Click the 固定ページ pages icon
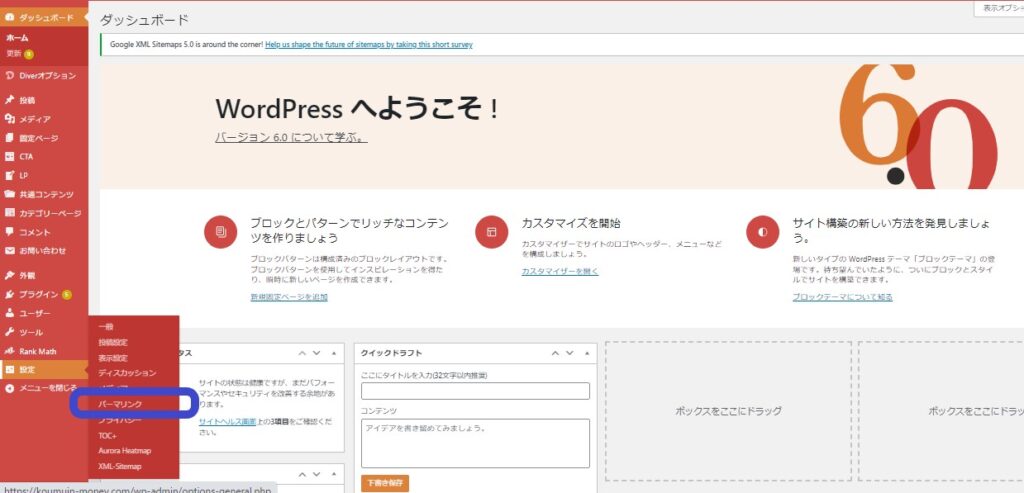 pyautogui.click(x=9, y=138)
